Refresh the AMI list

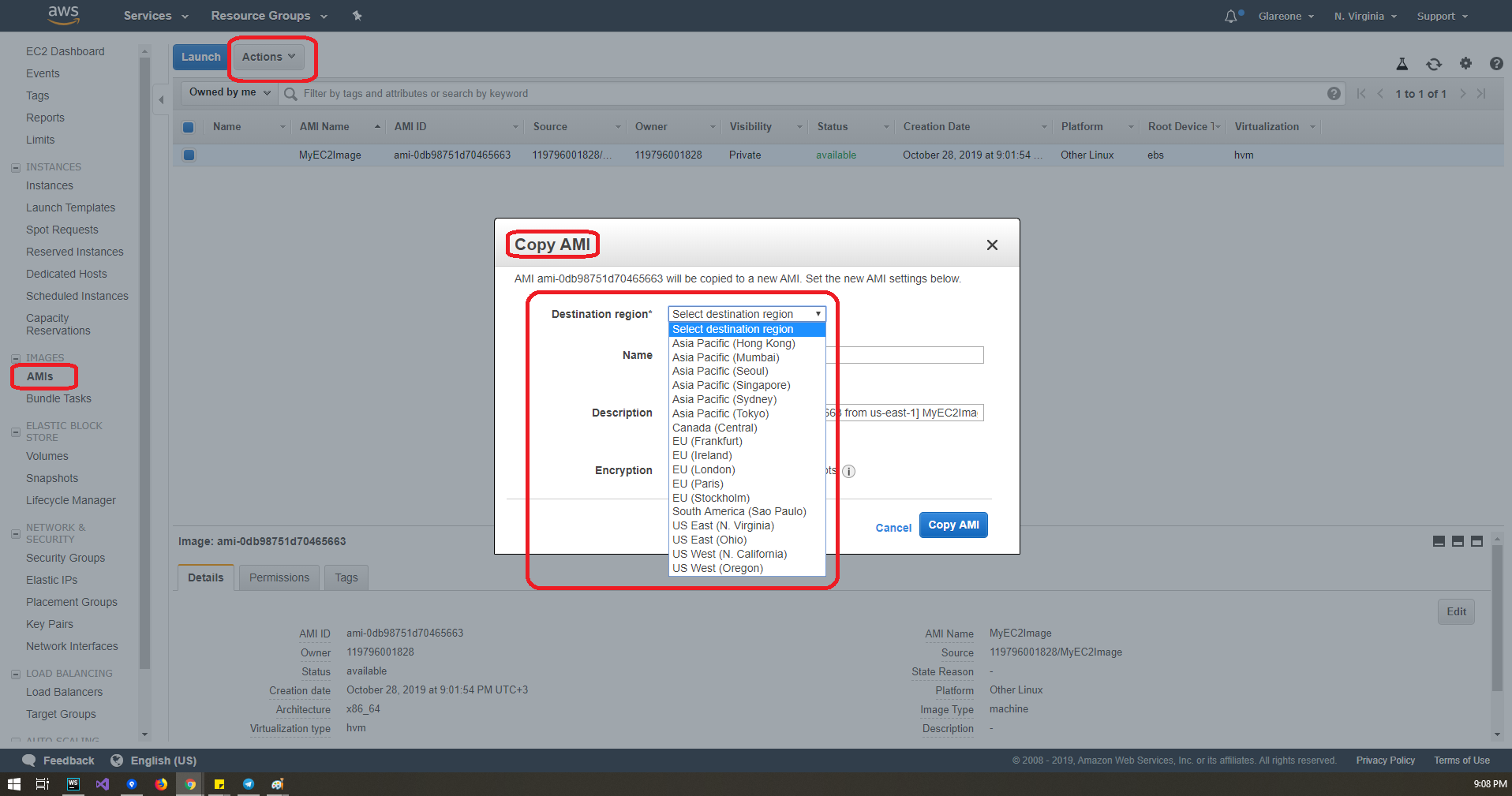1434,64
